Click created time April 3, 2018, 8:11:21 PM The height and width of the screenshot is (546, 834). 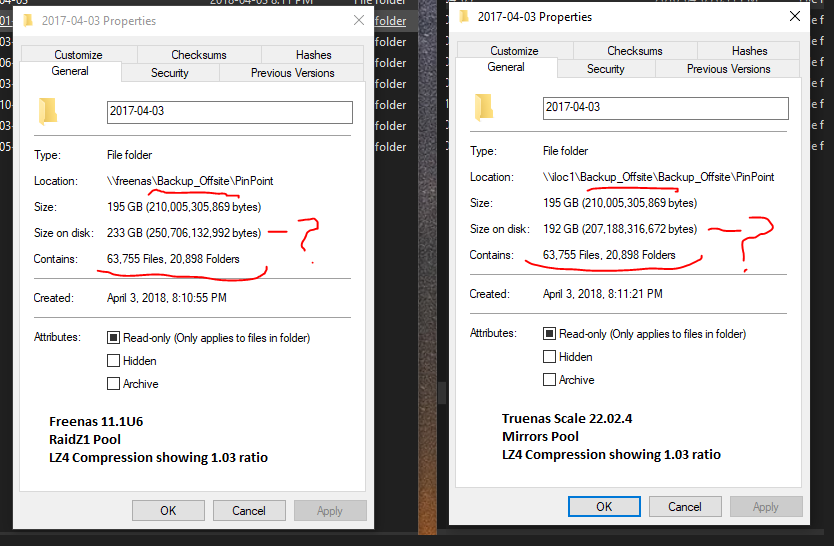point(603,293)
